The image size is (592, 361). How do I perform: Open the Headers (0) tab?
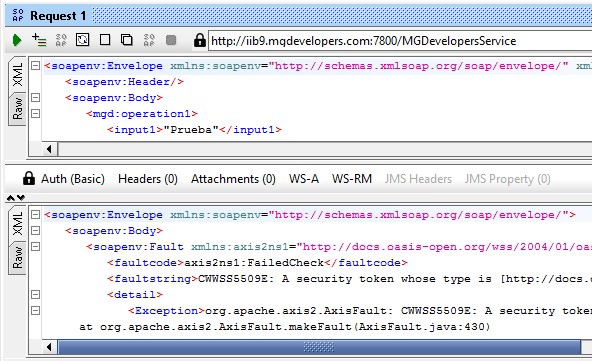pos(148,179)
